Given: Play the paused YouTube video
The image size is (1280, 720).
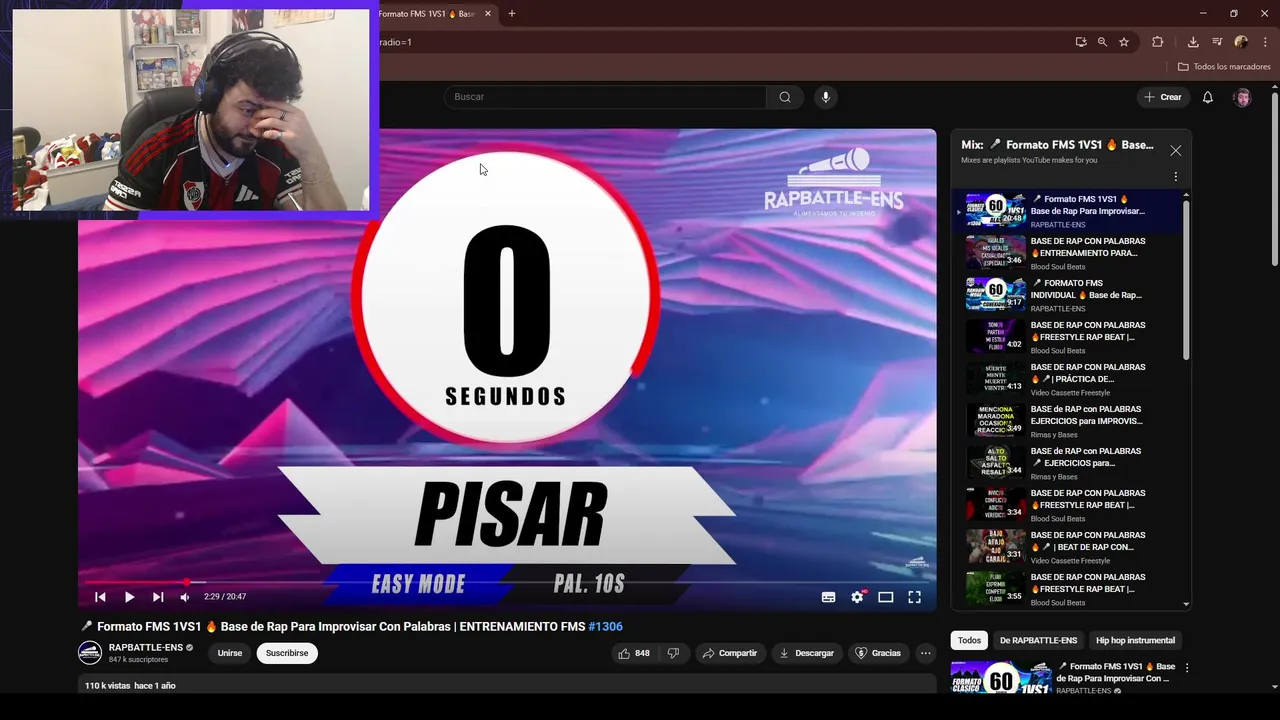Looking at the screenshot, I should (129, 597).
